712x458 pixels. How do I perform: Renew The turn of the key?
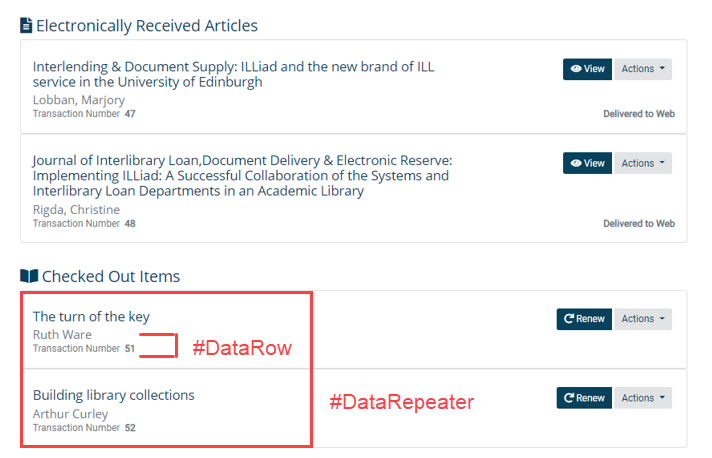(584, 319)
